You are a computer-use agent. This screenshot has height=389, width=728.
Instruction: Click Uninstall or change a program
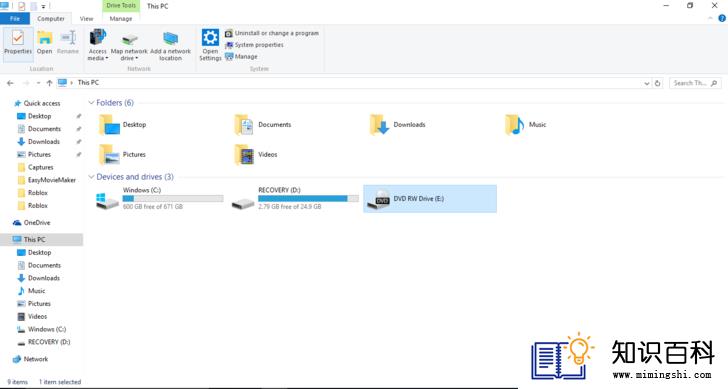272,33
